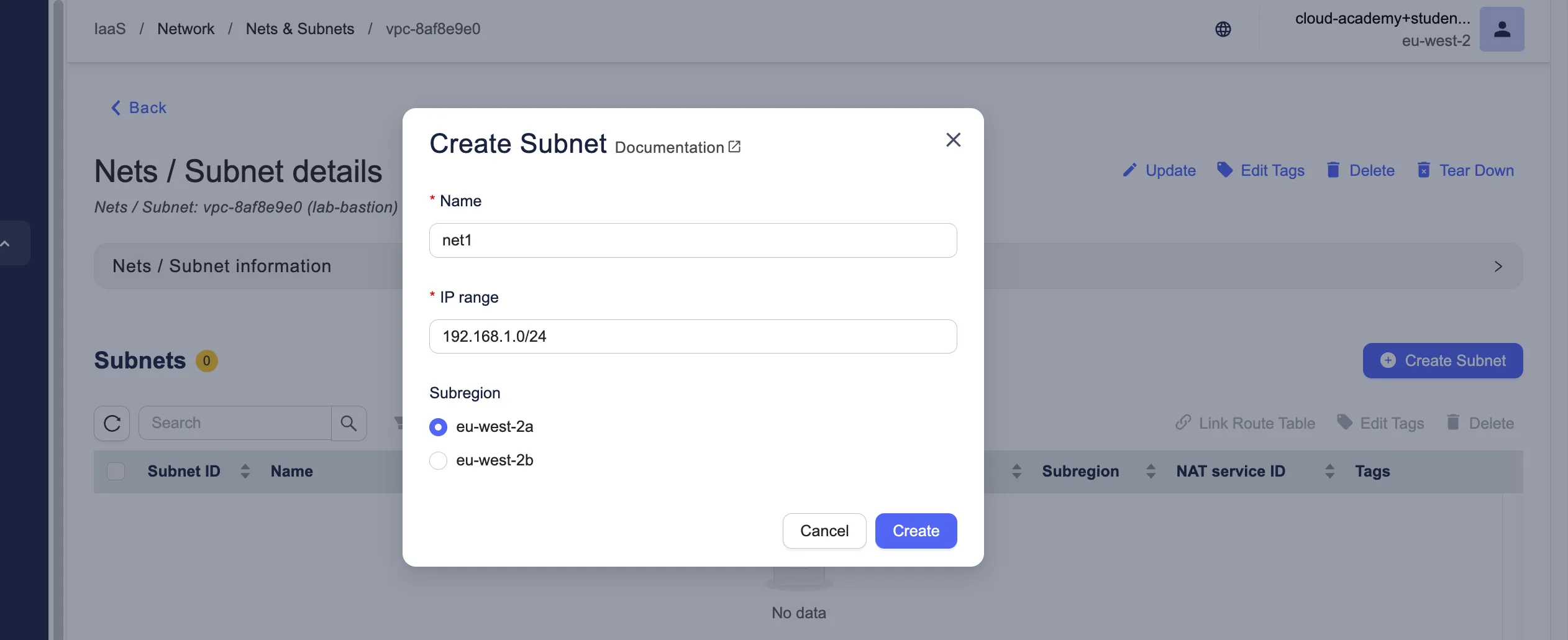
Task: Navigate to Network breadcrumb
Action: click(x=186, y=29)
